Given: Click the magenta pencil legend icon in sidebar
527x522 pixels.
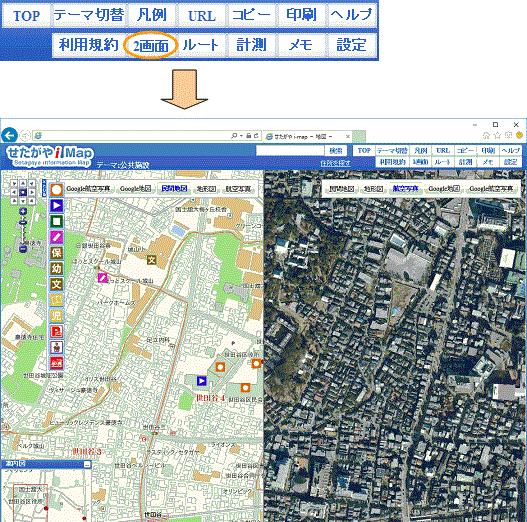Looking at the screenshot, I should coord(56,237).
